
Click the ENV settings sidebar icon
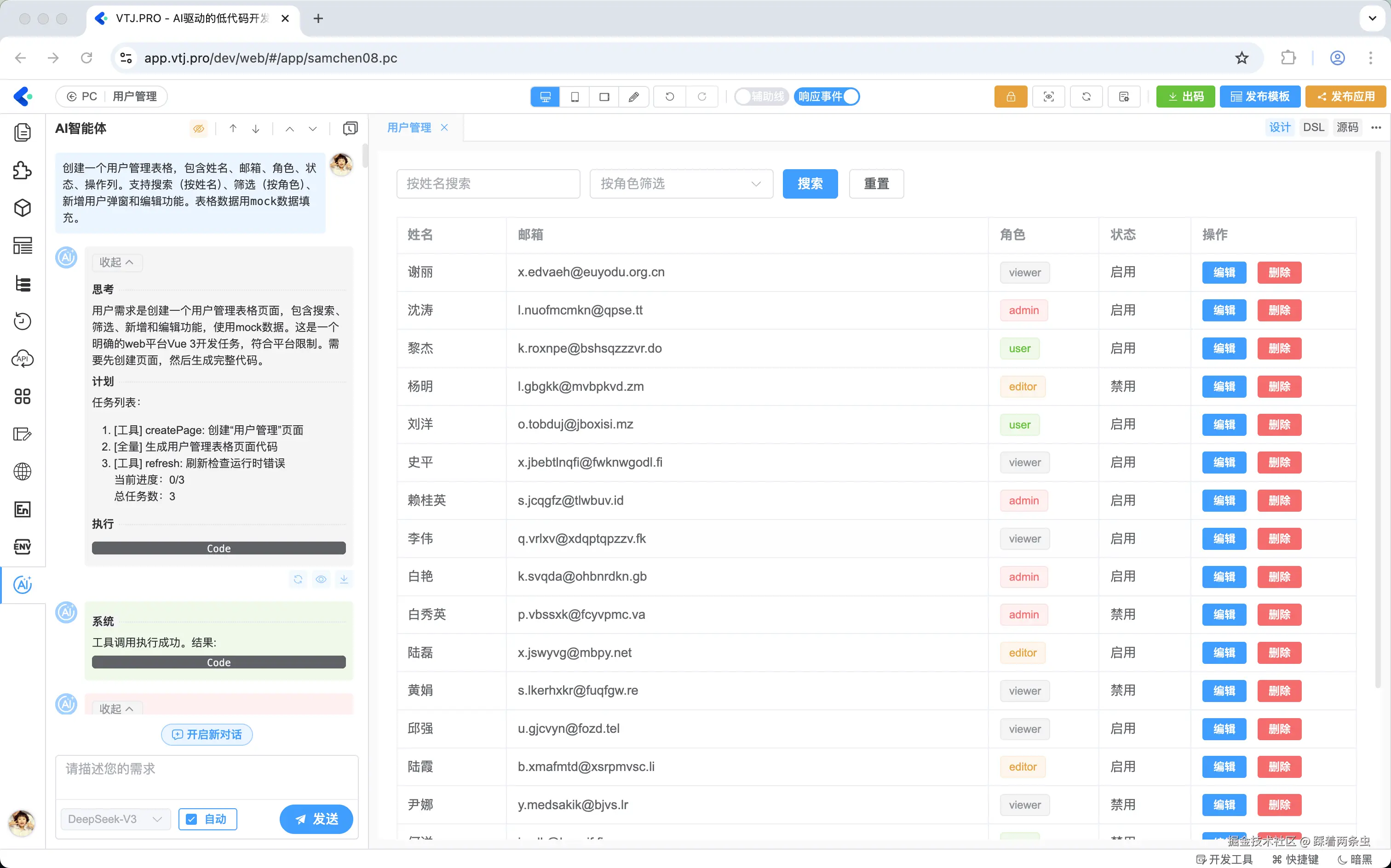click(x=23, y=547)
